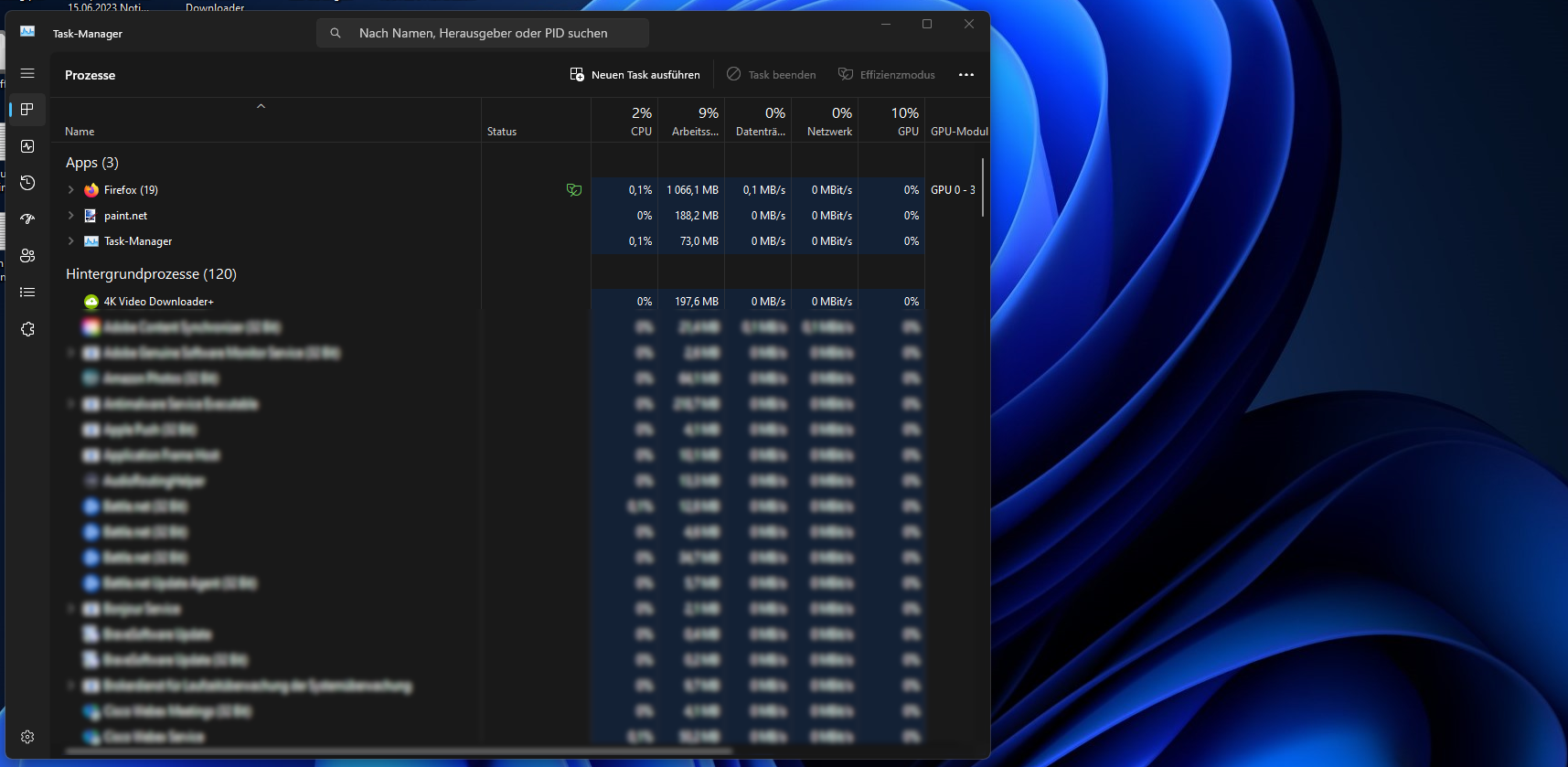Select the Firefox app icon

click(91, 190)
